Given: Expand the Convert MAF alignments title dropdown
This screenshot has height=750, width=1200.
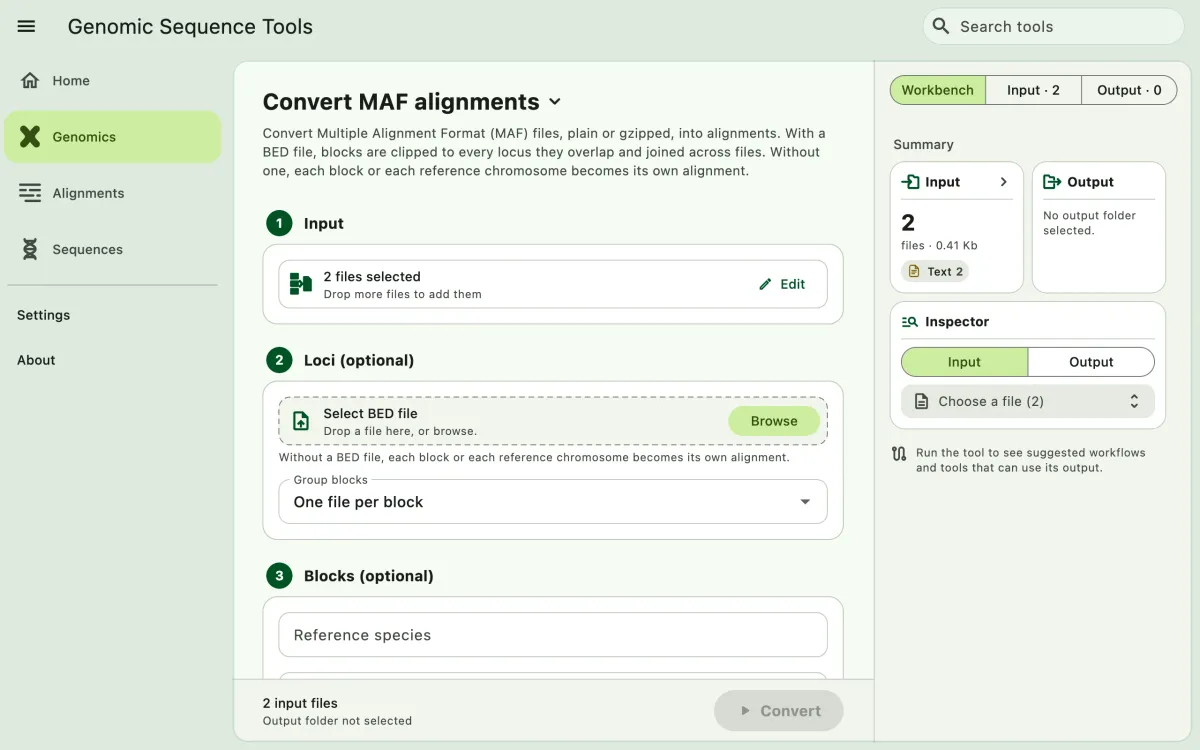Looking at the screenshot, I should click(x=556, y=102).
